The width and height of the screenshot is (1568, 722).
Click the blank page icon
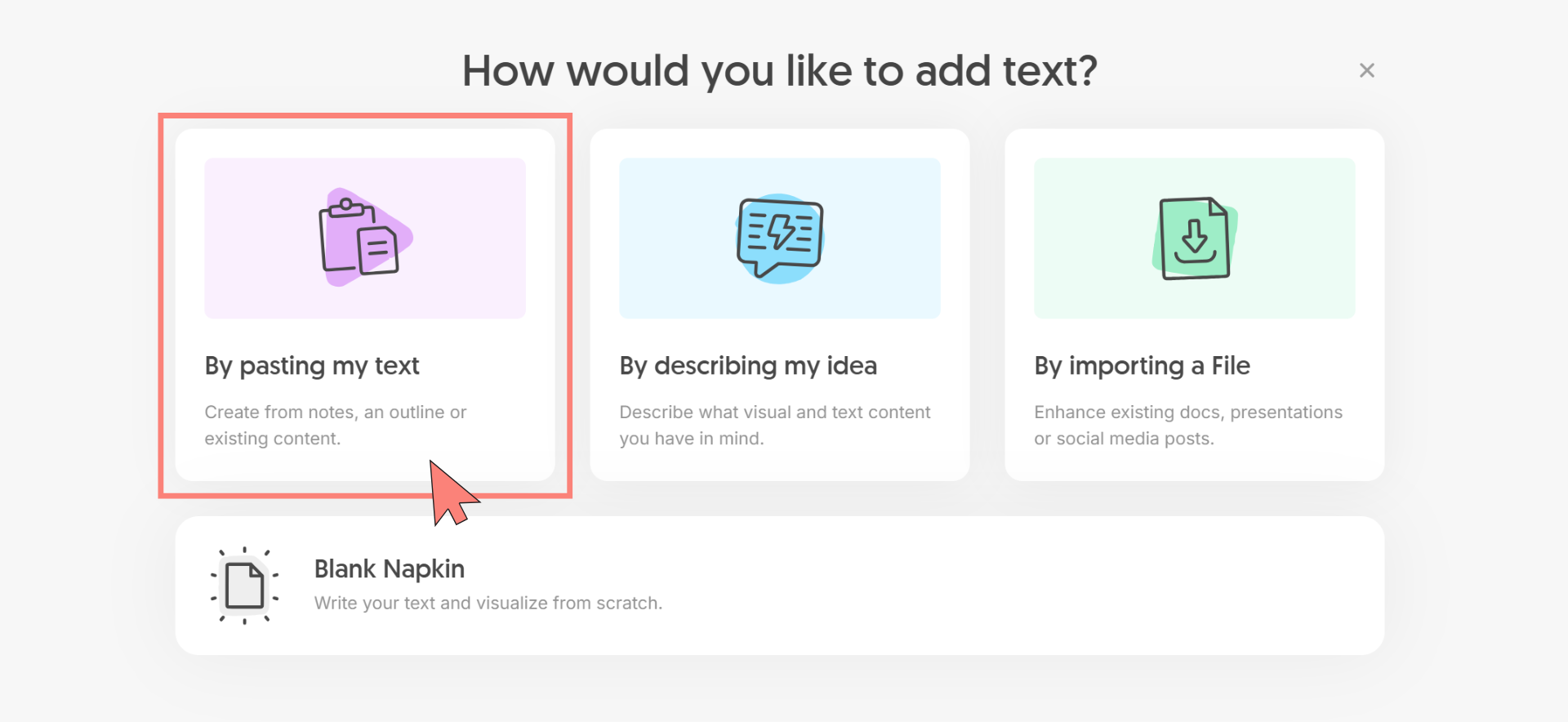[x=244, y=586]
